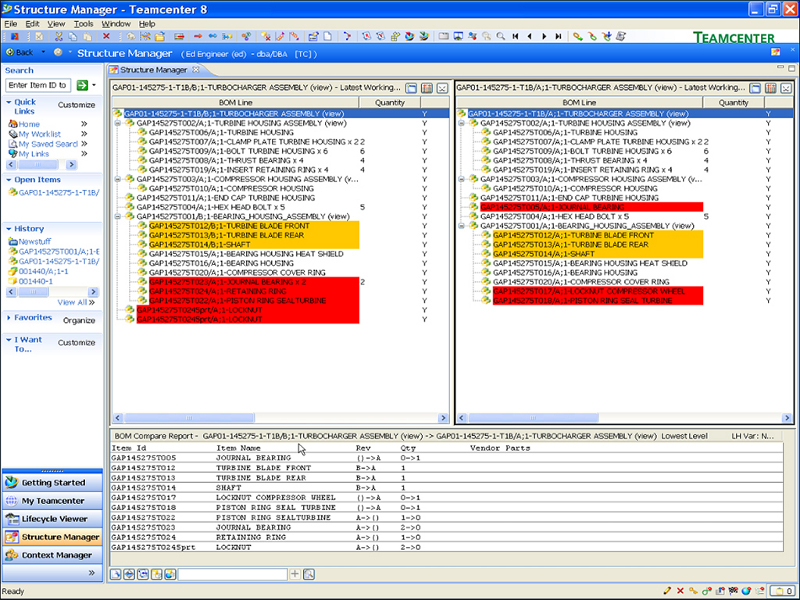Screen dimensions: 800x600
Task: Click the previous black left-arrow toolbar icon
Action: [x=530, y=36]
